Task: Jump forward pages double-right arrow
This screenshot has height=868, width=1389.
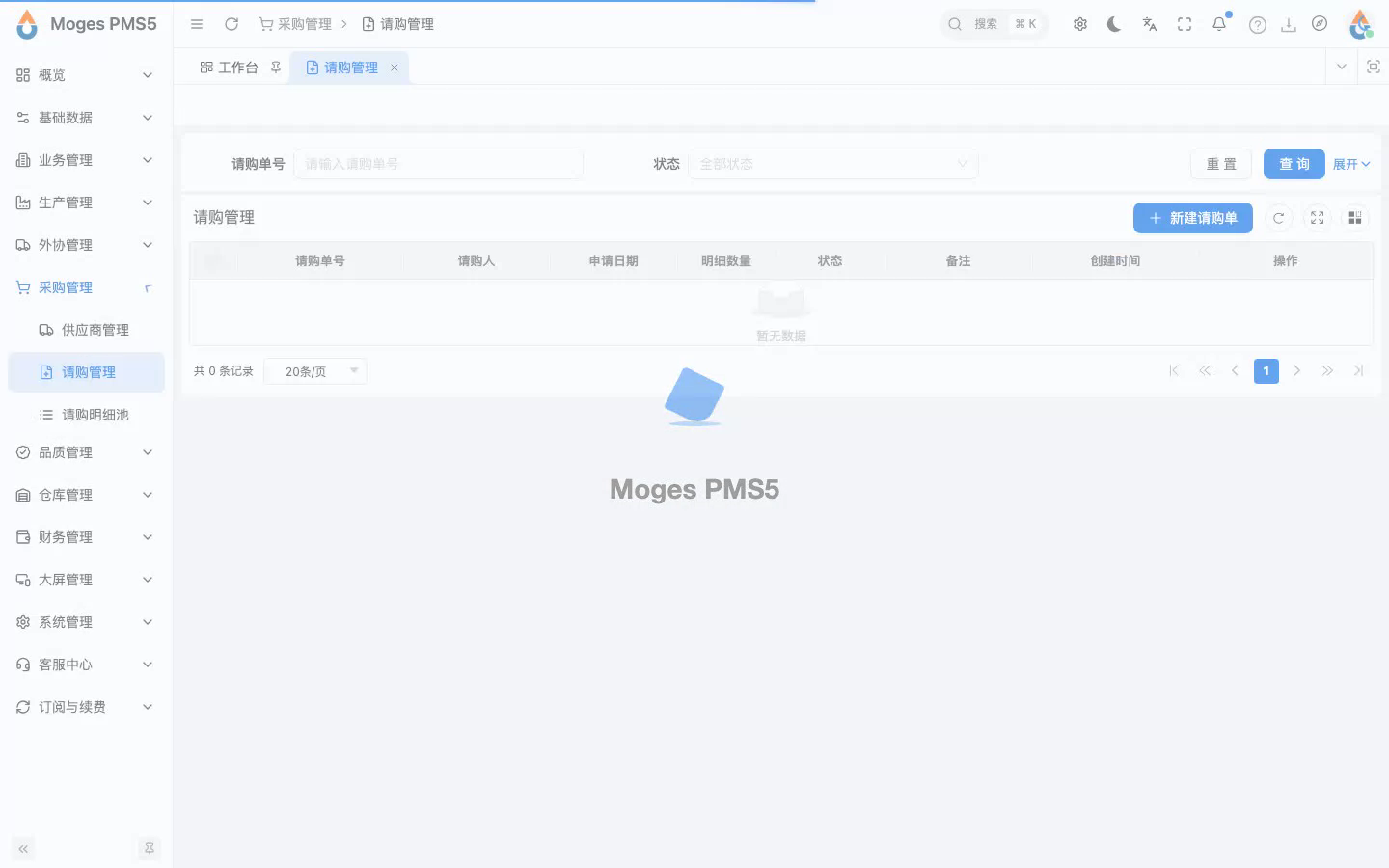Action: [1328, 370]
